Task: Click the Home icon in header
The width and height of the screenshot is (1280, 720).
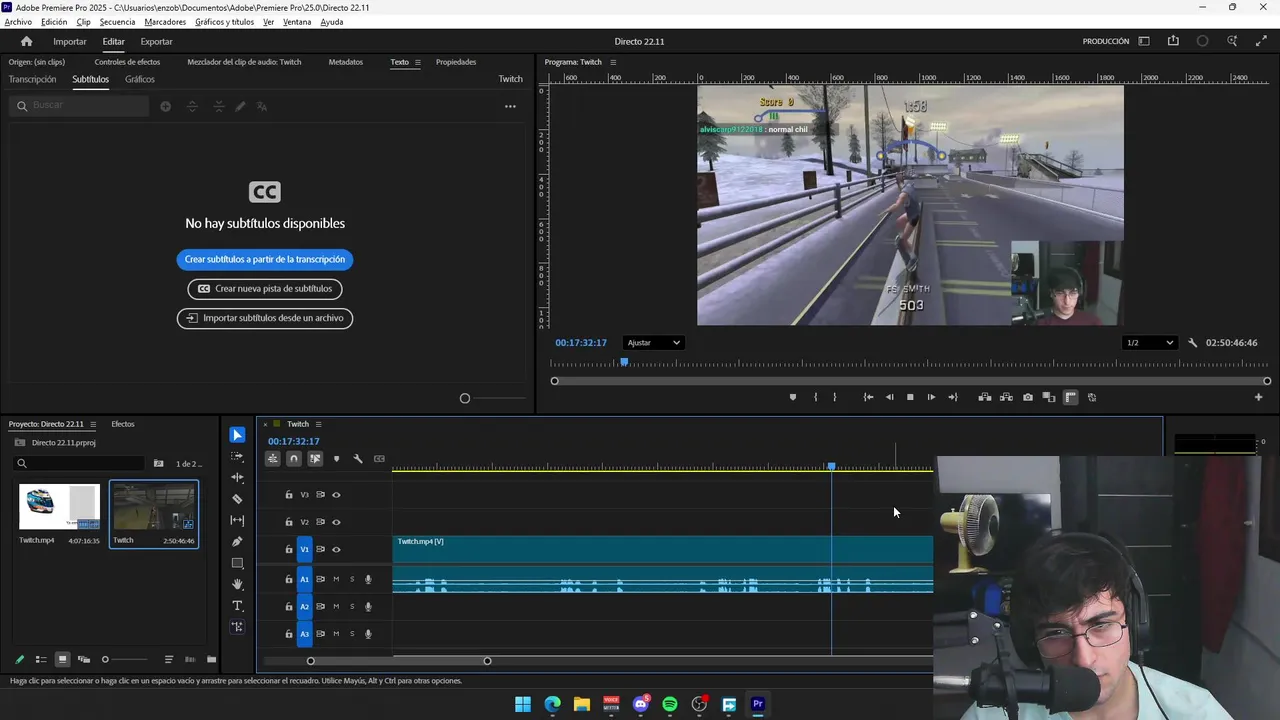Action: (x=26, y=41)
